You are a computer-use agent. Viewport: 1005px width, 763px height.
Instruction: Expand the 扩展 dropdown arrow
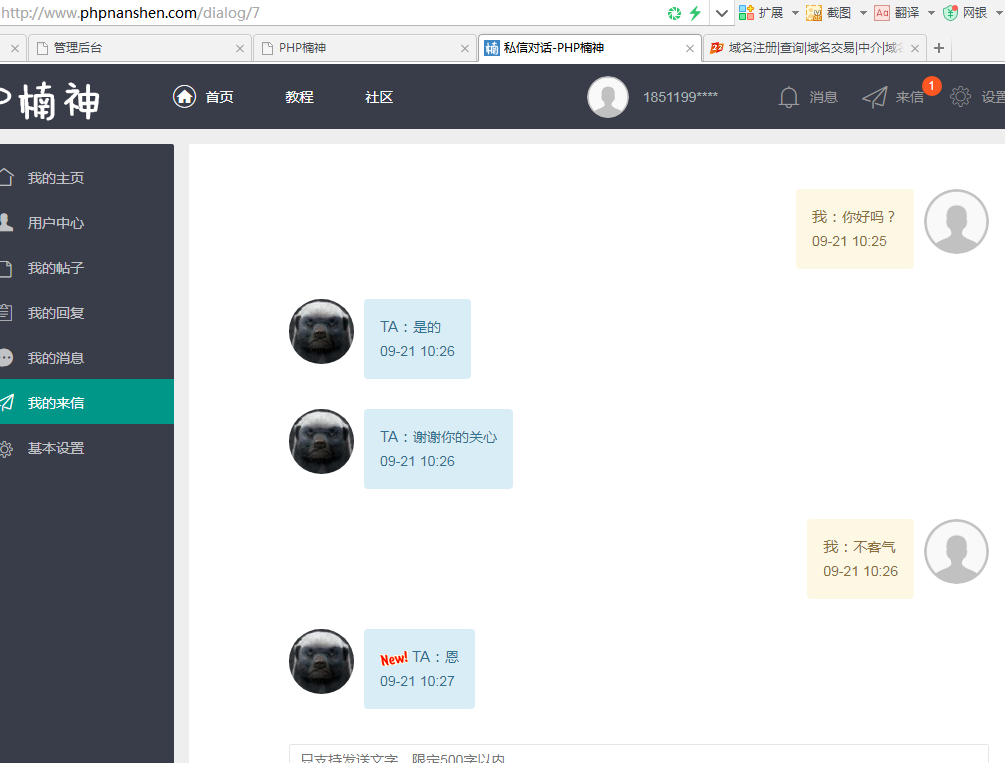tap(795, 13)
